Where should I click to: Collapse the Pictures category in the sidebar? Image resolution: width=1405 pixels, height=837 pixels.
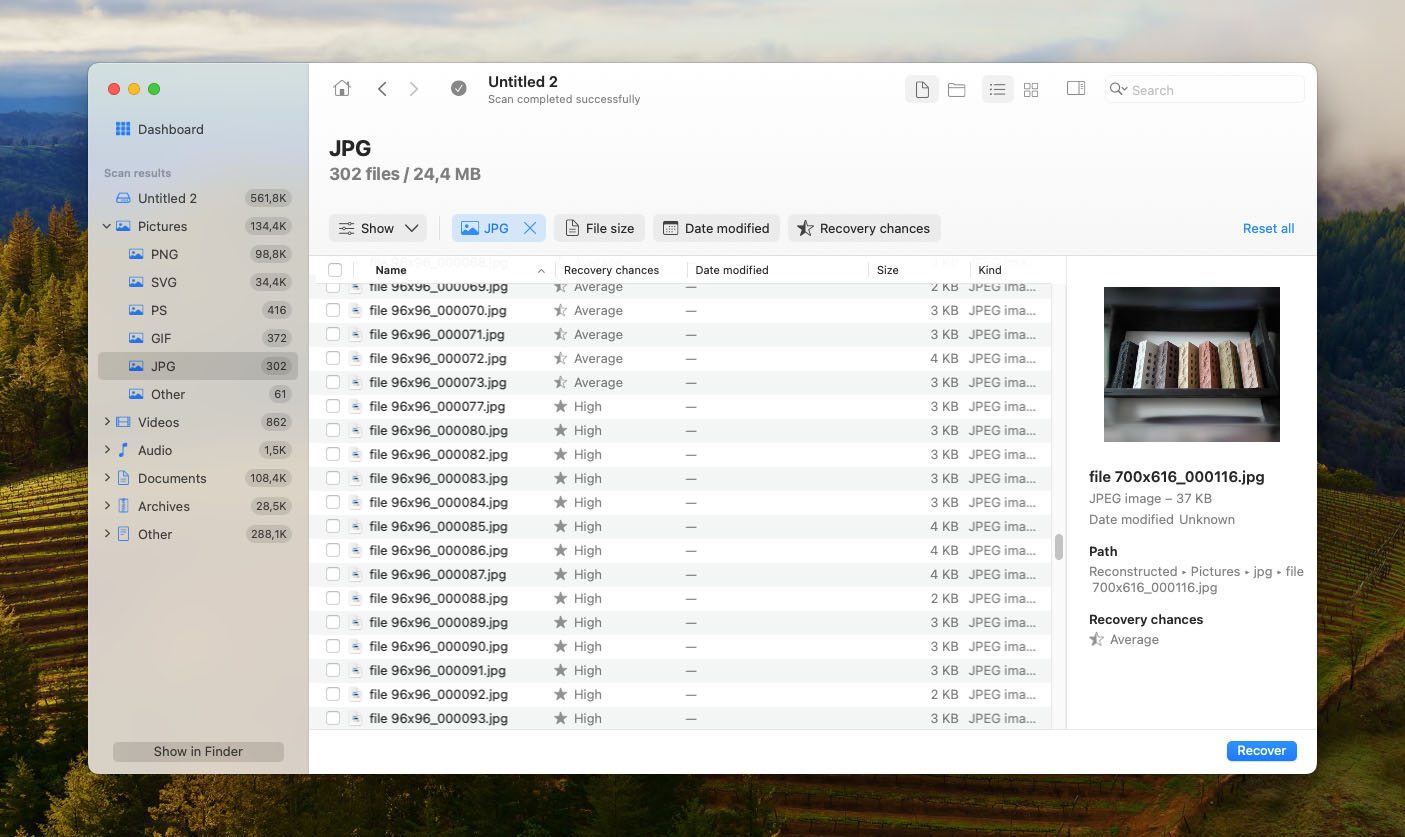click(106, 226)
